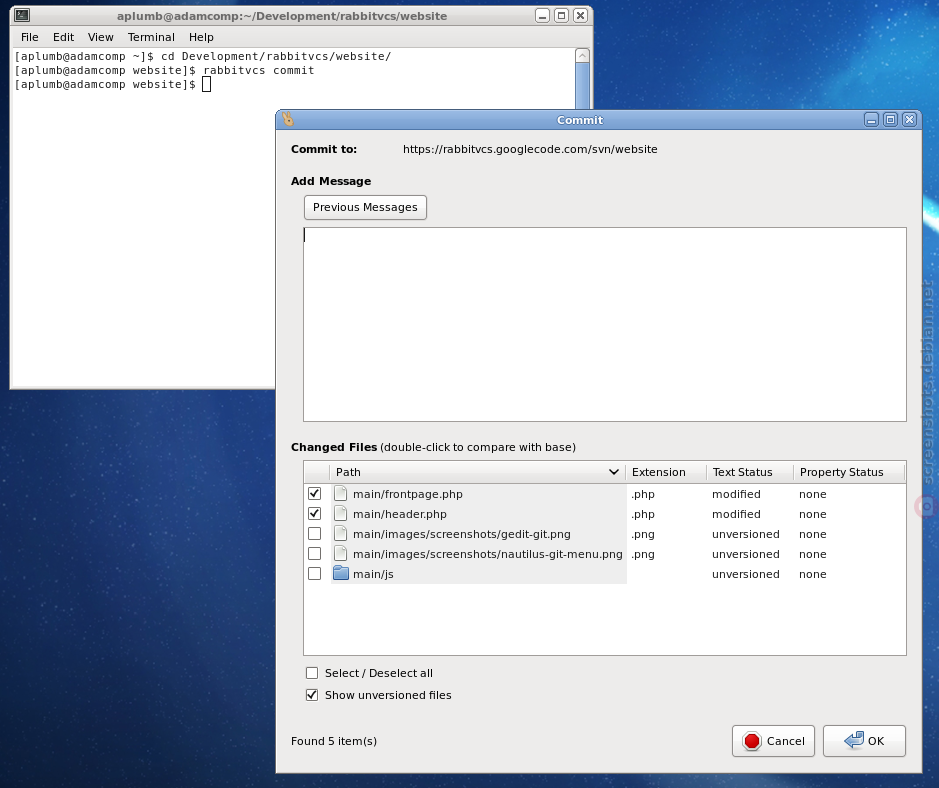Click the file icon beside nautilus-git-menu.png
939x788 pixels.
341,554
